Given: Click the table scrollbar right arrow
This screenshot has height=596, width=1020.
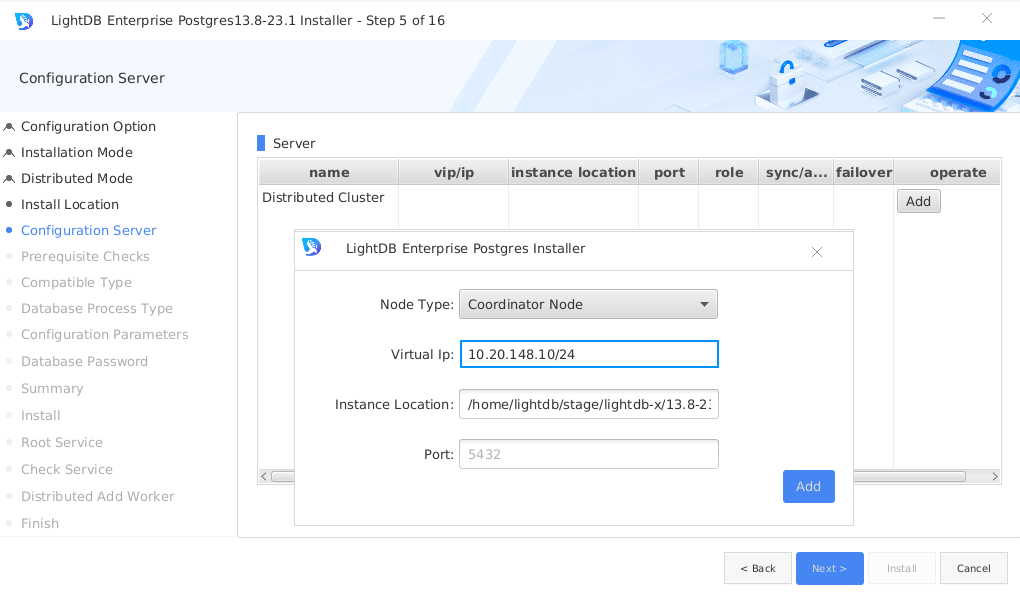Looking at the screenshot, I should pyautogui.click(x=995, y=476).
